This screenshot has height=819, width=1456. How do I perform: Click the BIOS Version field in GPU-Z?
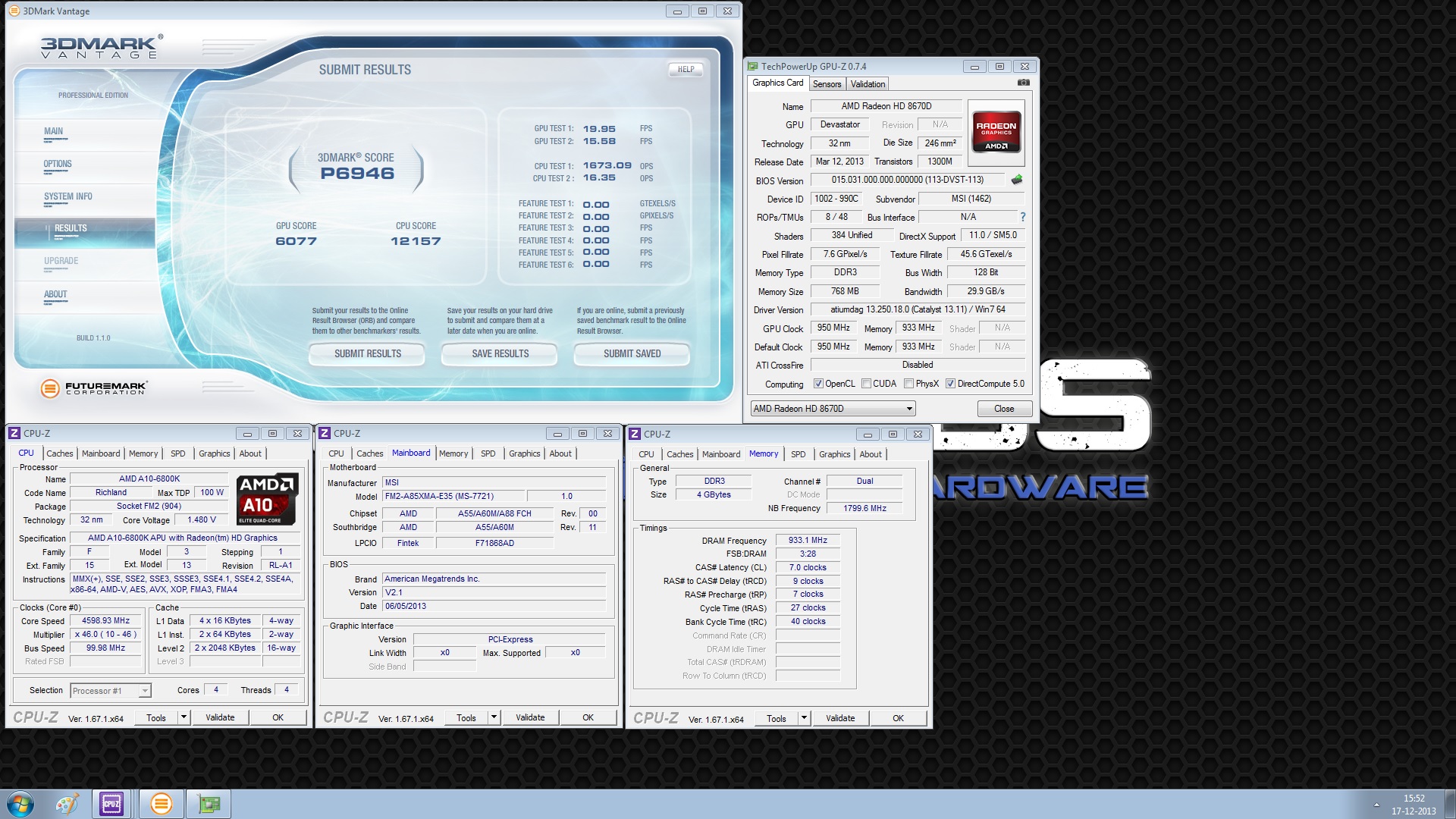tap(908, 180)
